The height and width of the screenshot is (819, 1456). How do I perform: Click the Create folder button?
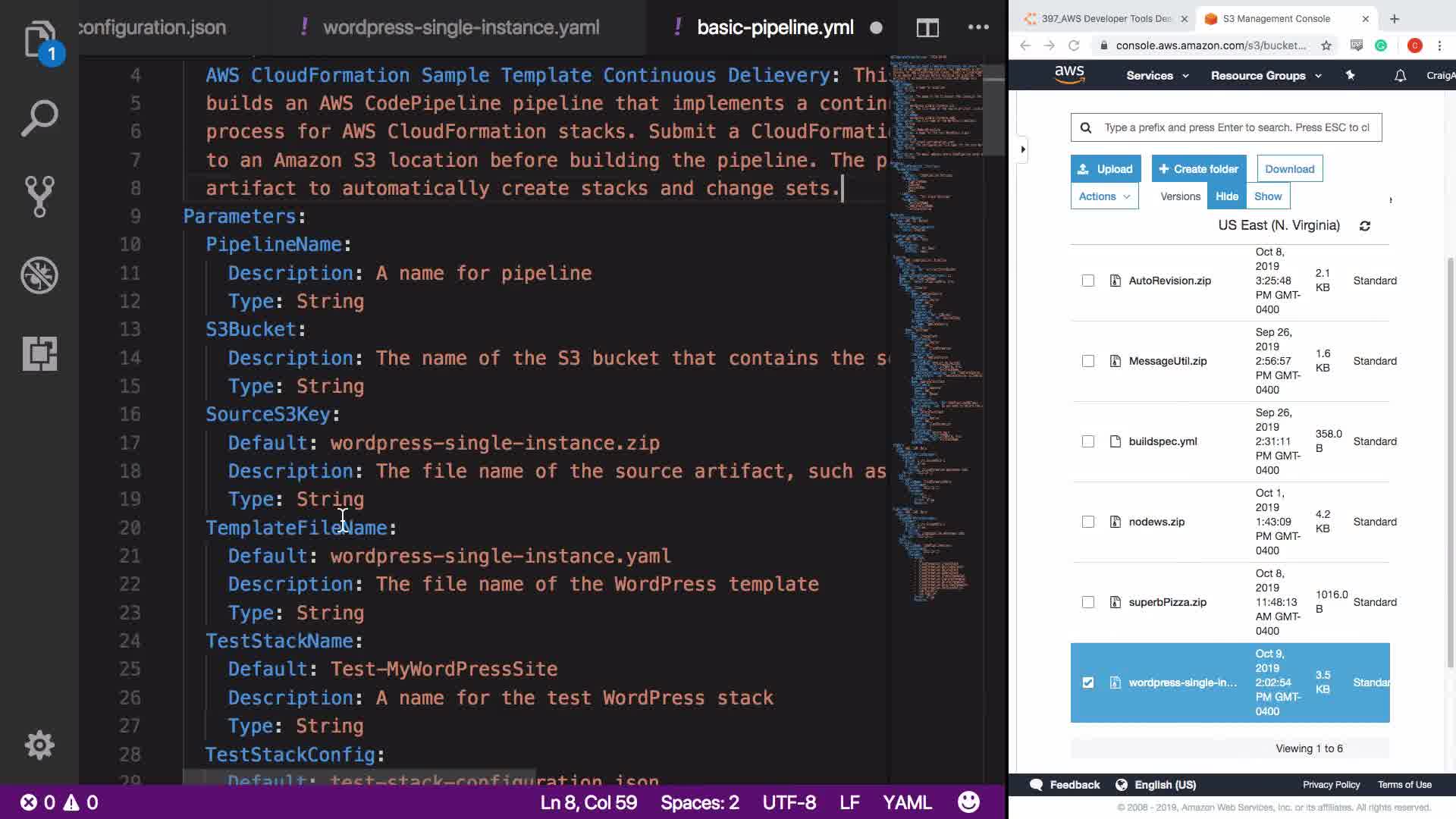1198,169
